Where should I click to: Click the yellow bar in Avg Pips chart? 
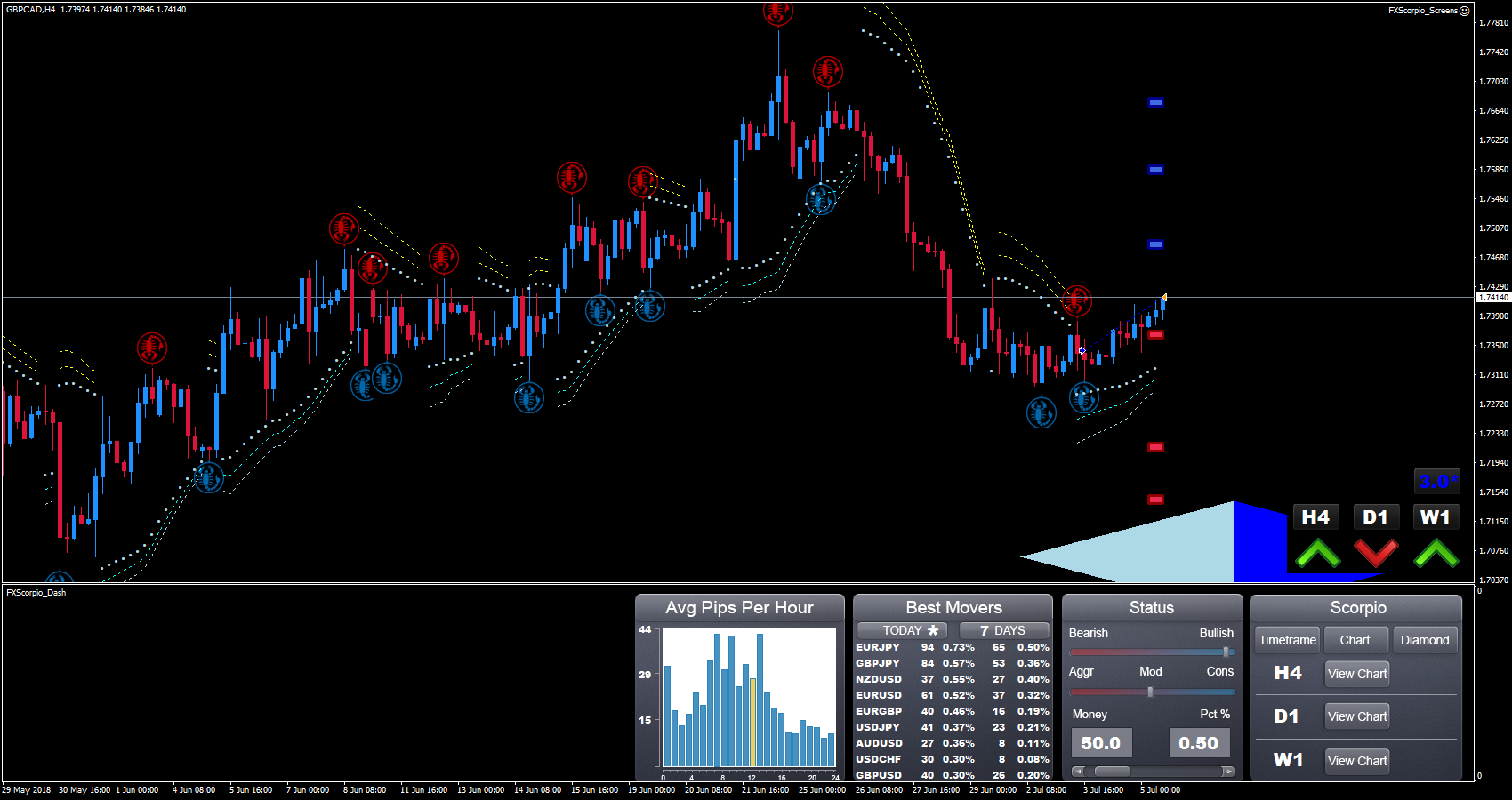(x=752, y=722)
